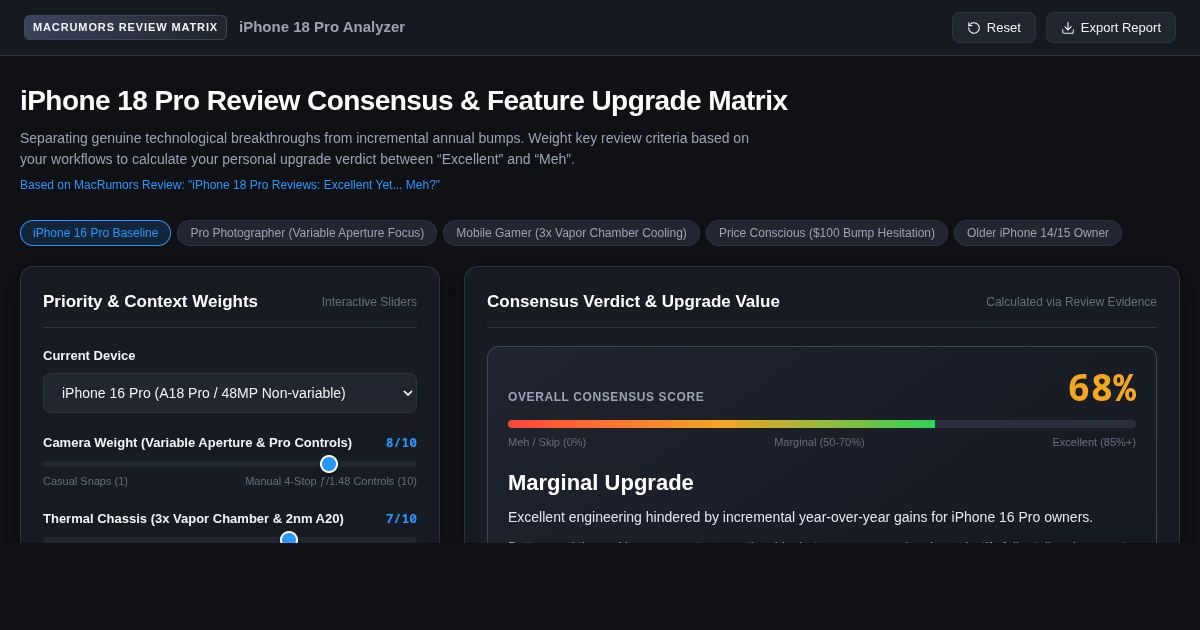Click the Interactive Sliders label
The height and width of the screenshot is (630, 1200).
[x=369, y=302]
